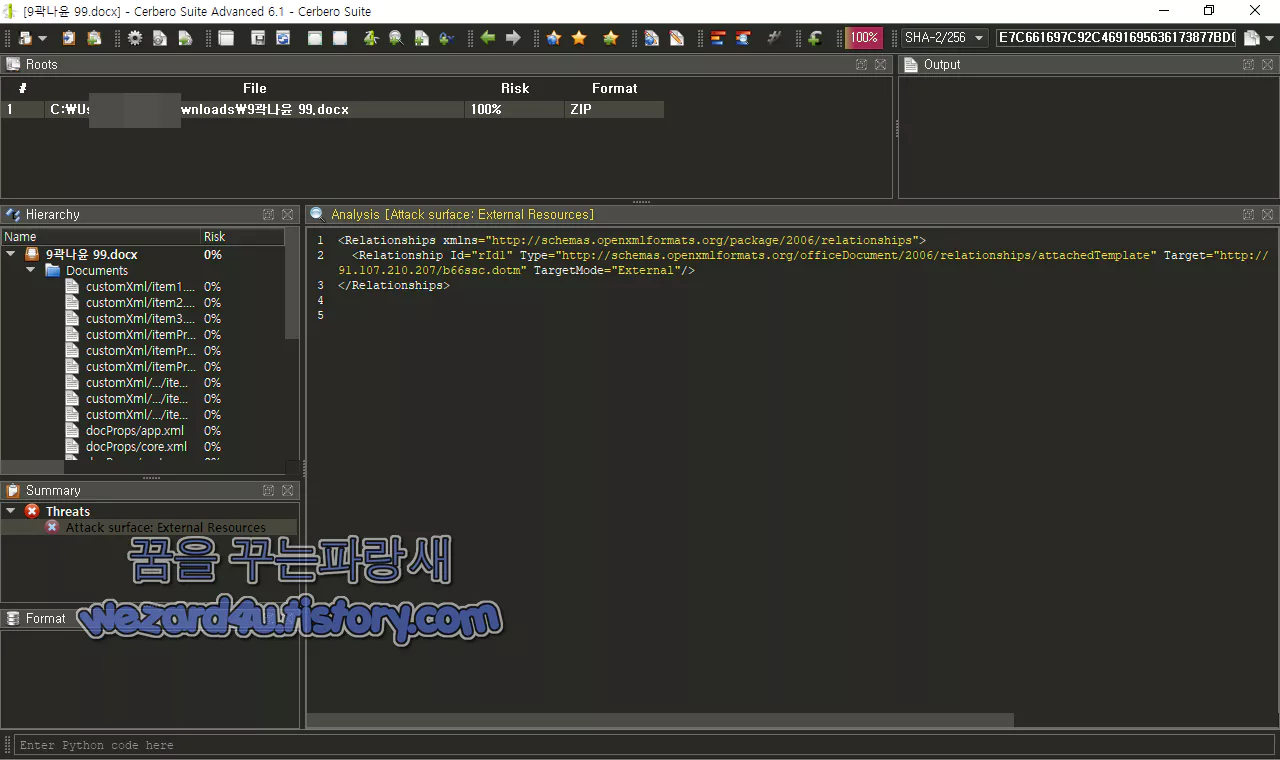Open the settings gear on the toolbar
Screen dimensions: 1280x760
click(x=134, y=37)
